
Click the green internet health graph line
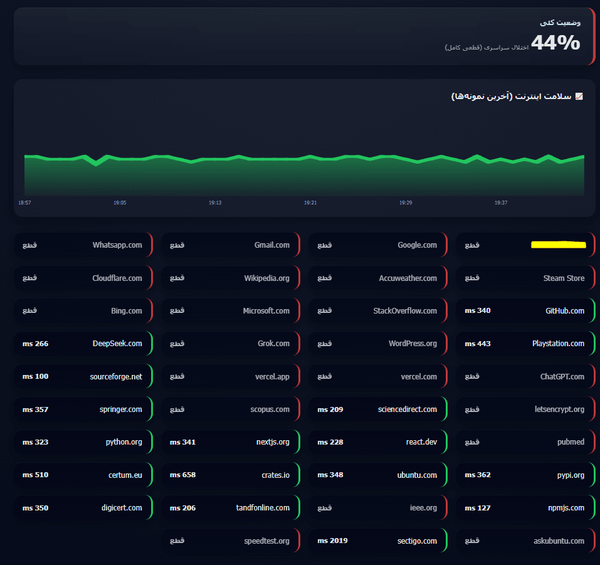click(x=304, y=158)
